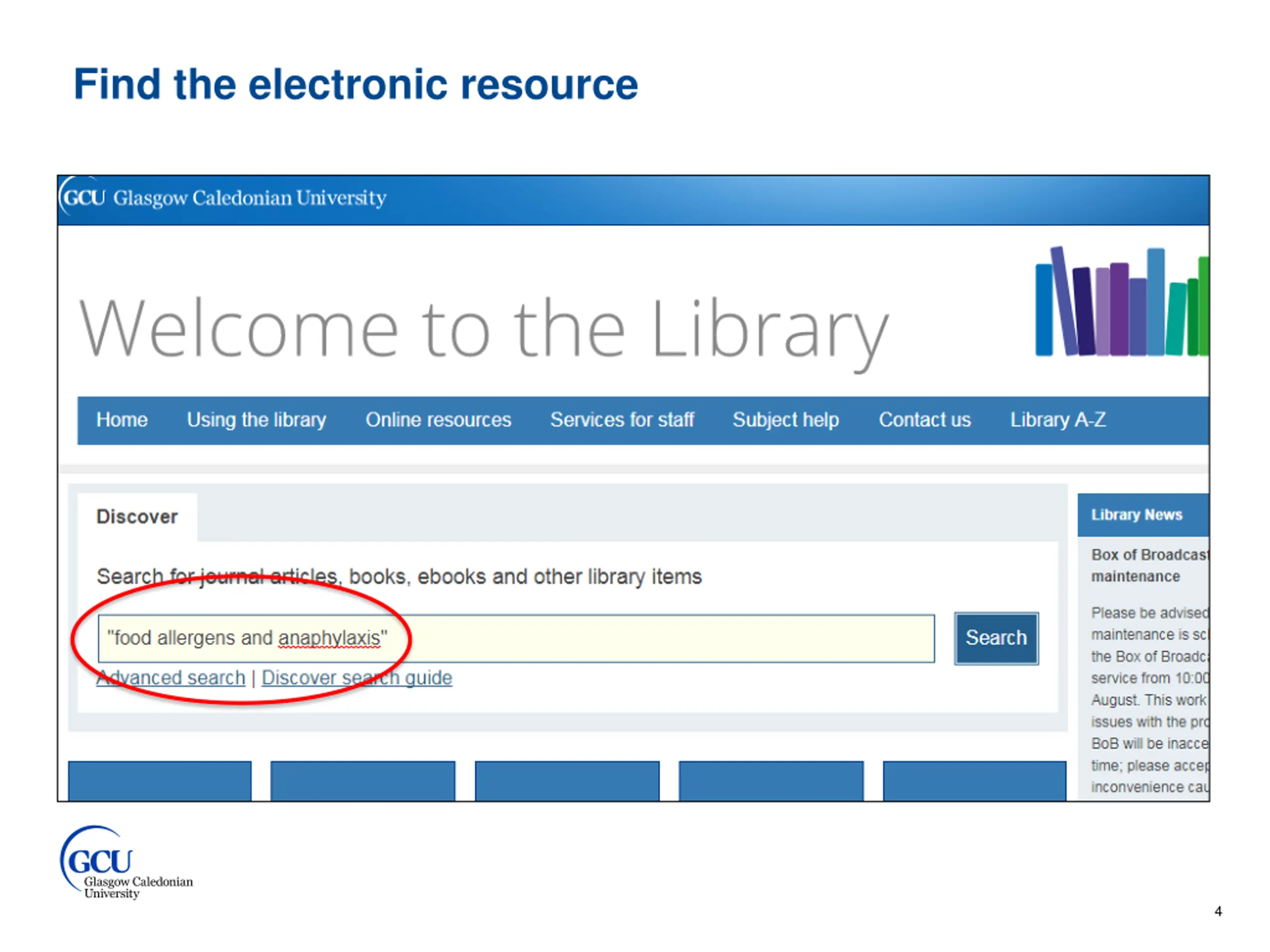Image resolution: width=1270 pixels, height=952 pixels.
Task: Open the Home menu item
Action: tap(122, 419)
